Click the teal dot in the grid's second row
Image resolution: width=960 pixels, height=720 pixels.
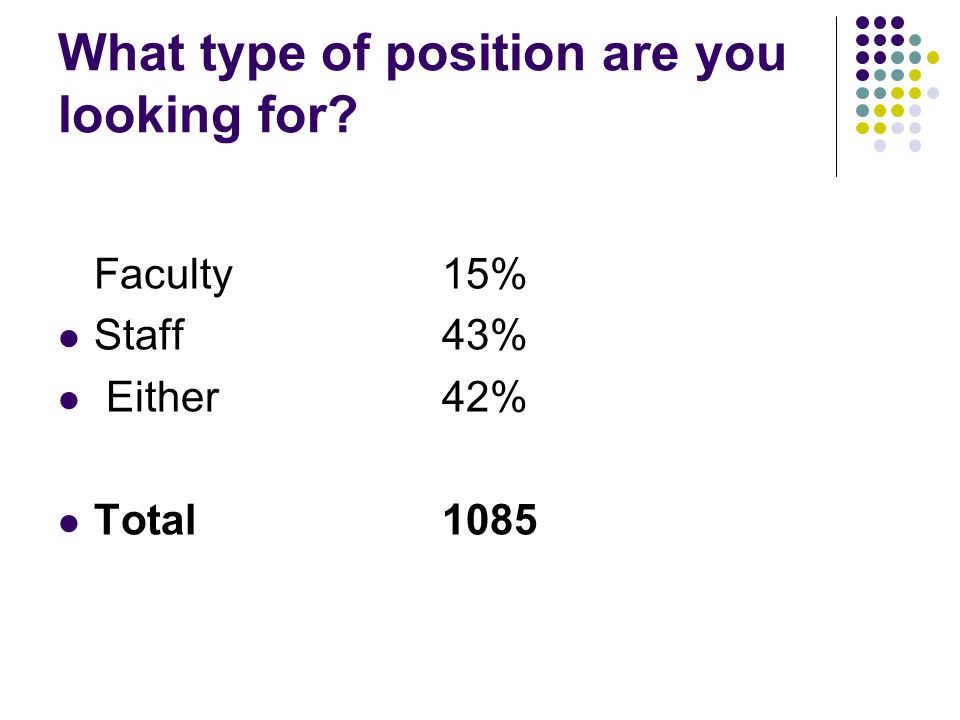[915, 40]
